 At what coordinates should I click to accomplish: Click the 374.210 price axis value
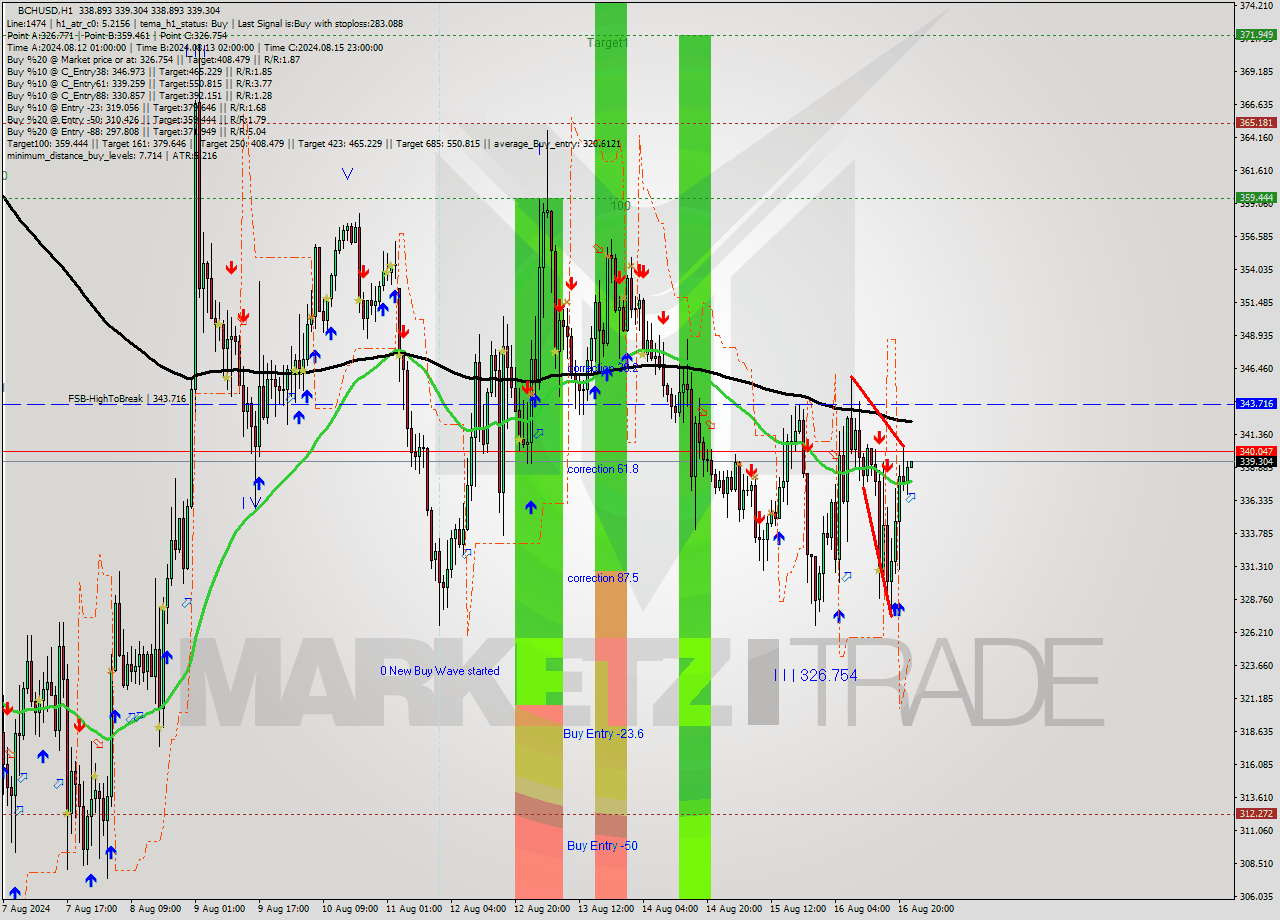click(x=1256, y=6)
